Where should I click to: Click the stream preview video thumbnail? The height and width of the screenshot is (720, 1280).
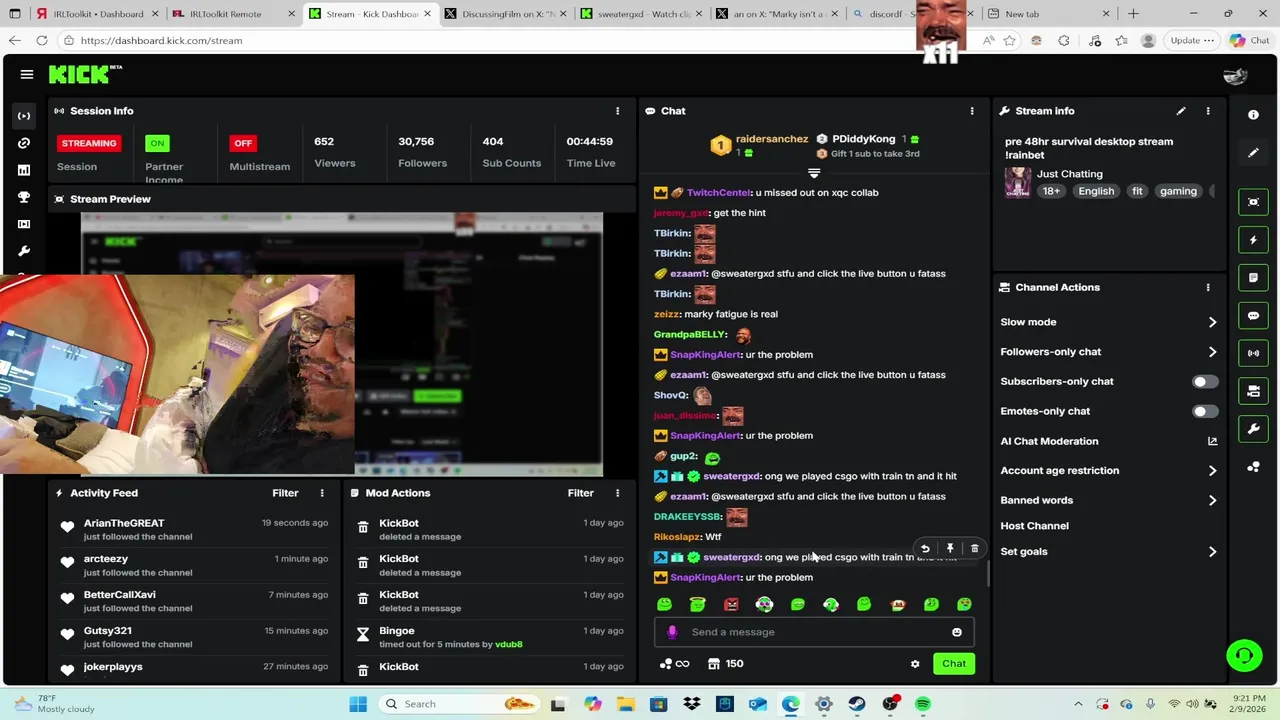pos(342,342)
